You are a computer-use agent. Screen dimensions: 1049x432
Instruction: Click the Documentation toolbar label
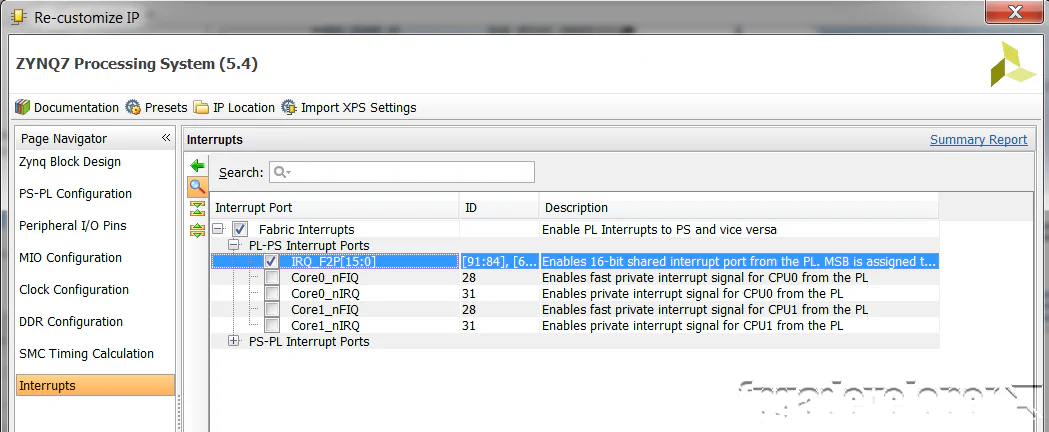tap(76, 108)
